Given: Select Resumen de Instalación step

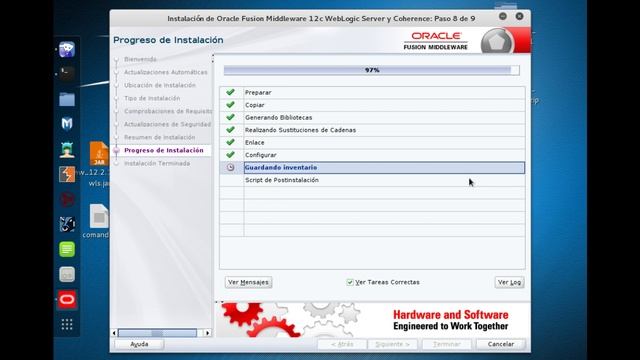Looking at the screenshot, I should click(x=160, y=137).
